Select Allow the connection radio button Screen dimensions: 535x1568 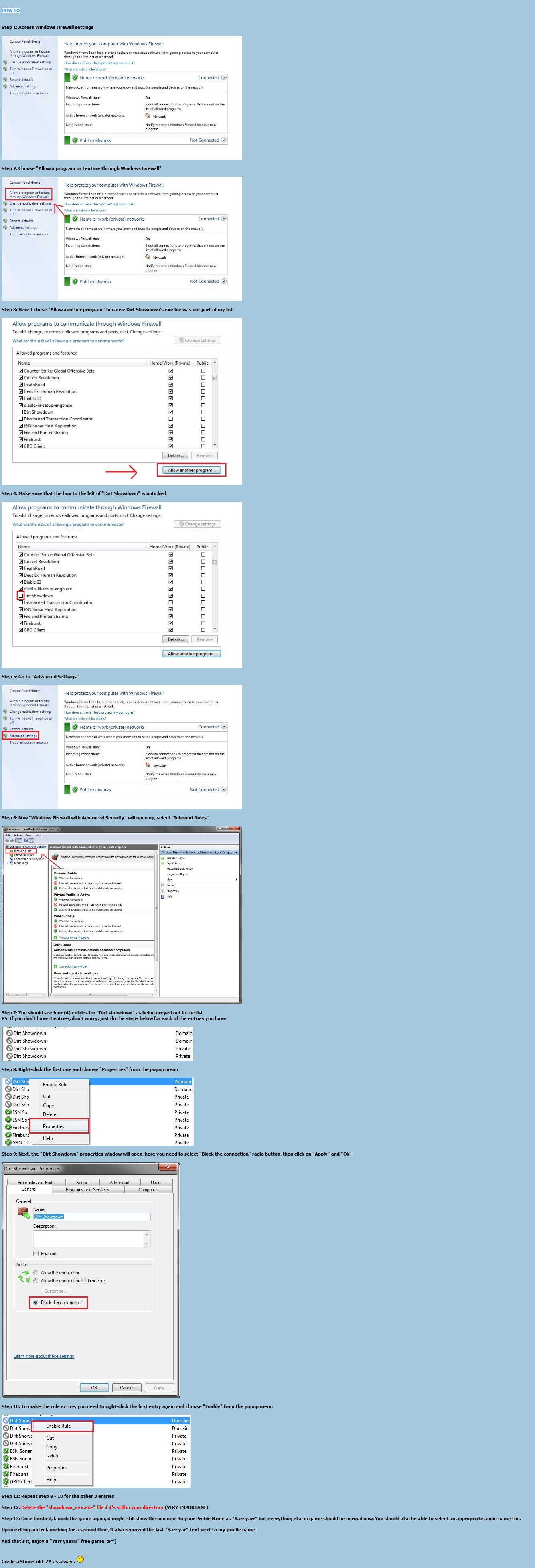click(x=36, y=1273)
